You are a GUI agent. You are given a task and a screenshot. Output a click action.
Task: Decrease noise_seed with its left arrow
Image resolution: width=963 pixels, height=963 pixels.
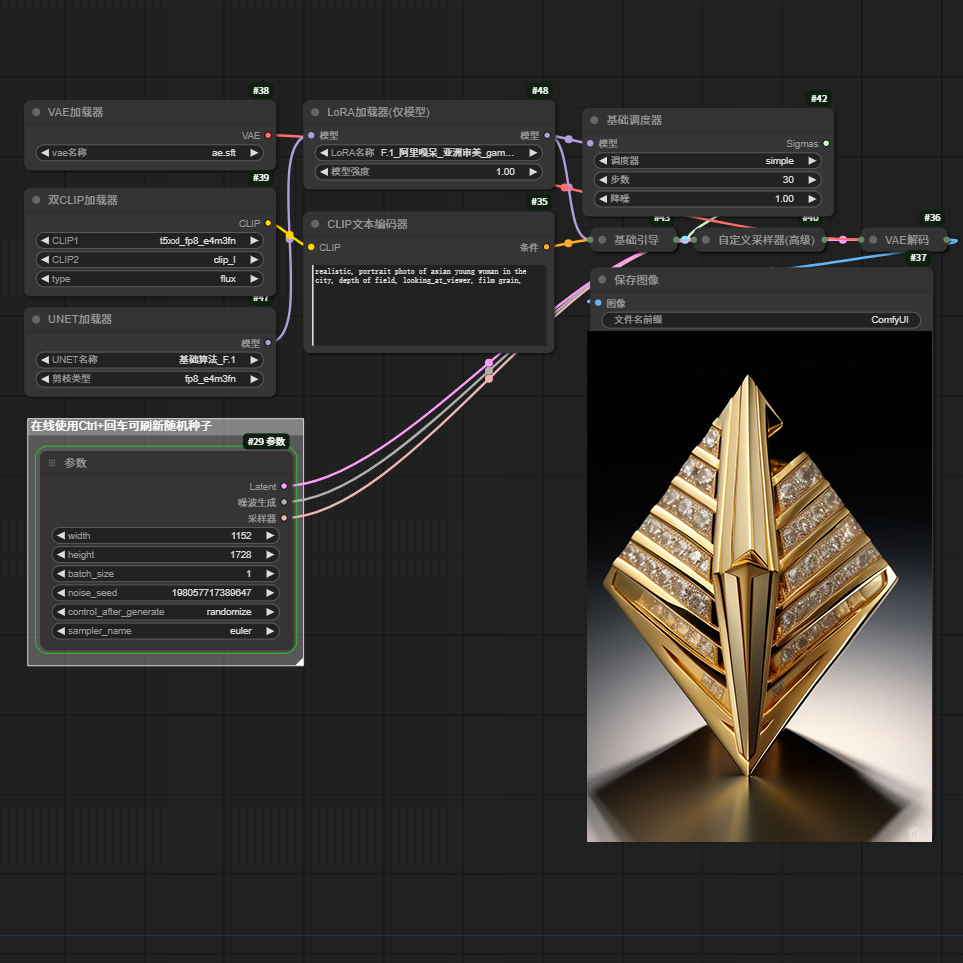click(x=61, y=593)
